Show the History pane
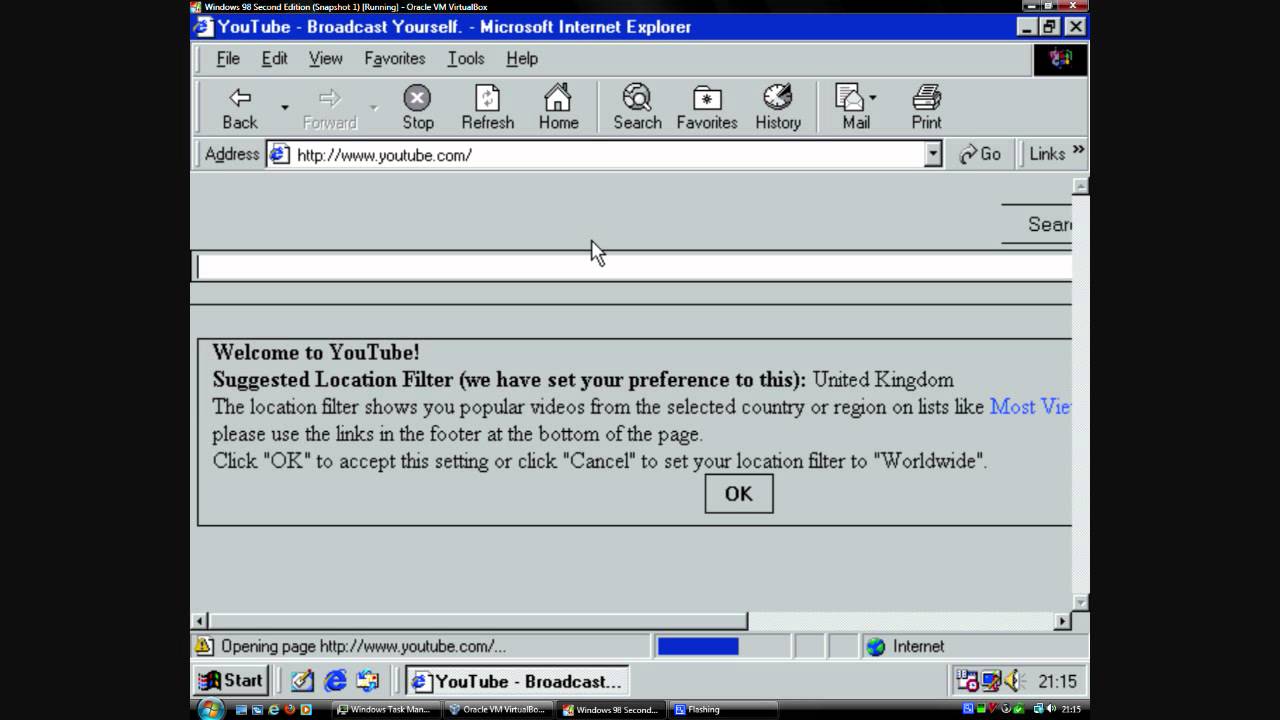Viewport: 1280px width, 720px height. coord(778,107)
